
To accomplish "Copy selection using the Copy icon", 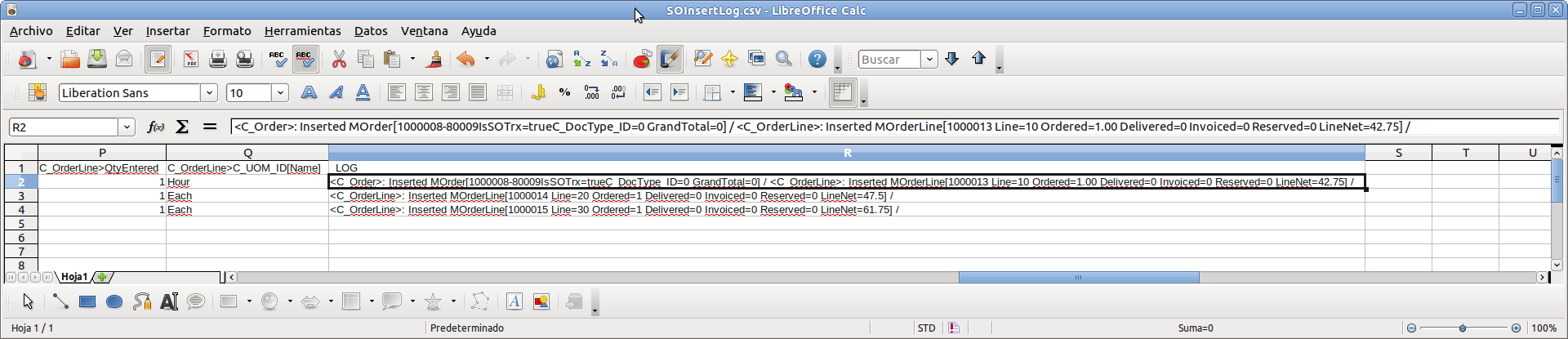I will coord(366,59).
